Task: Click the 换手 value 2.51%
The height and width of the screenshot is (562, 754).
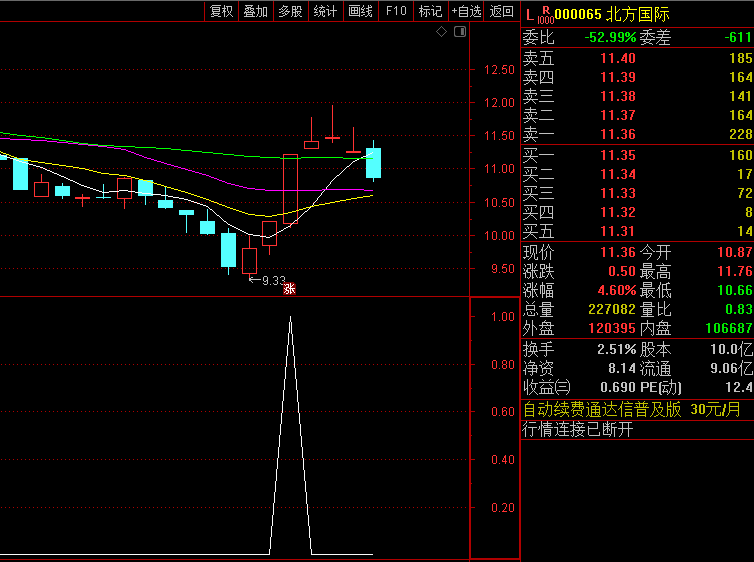Action: (x=617, y=349)
